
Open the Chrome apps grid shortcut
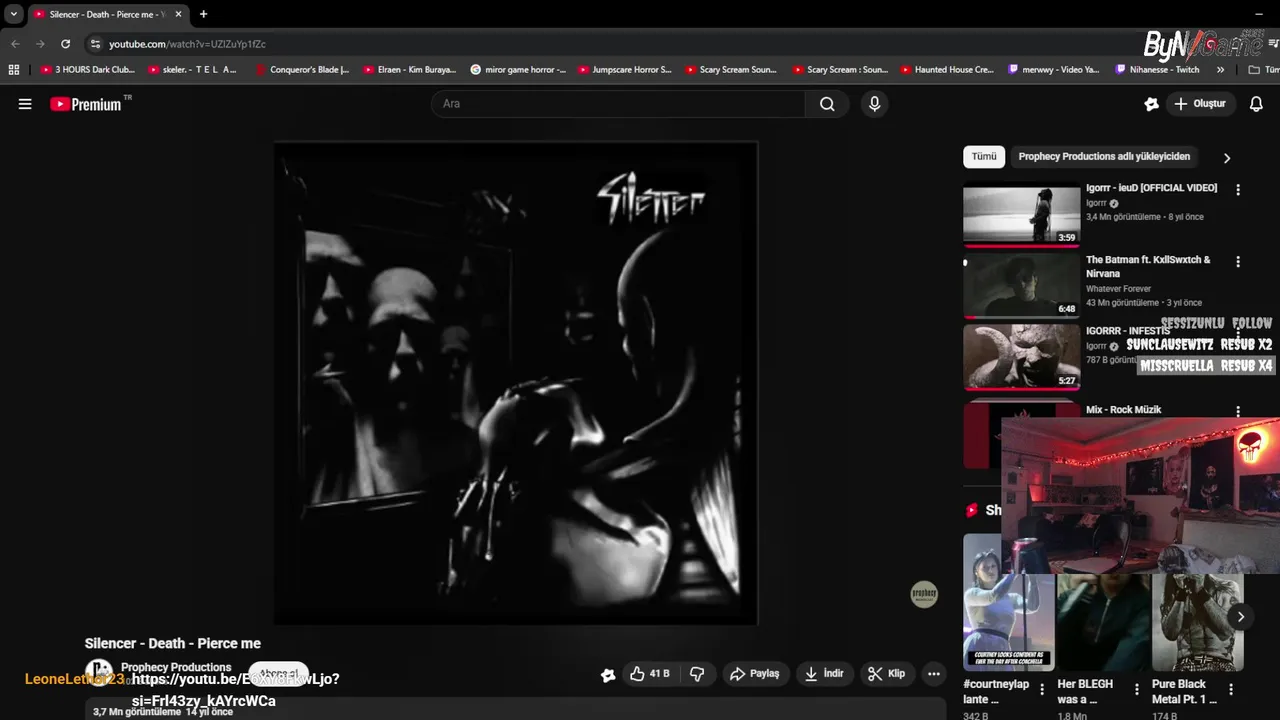point(14,70)
